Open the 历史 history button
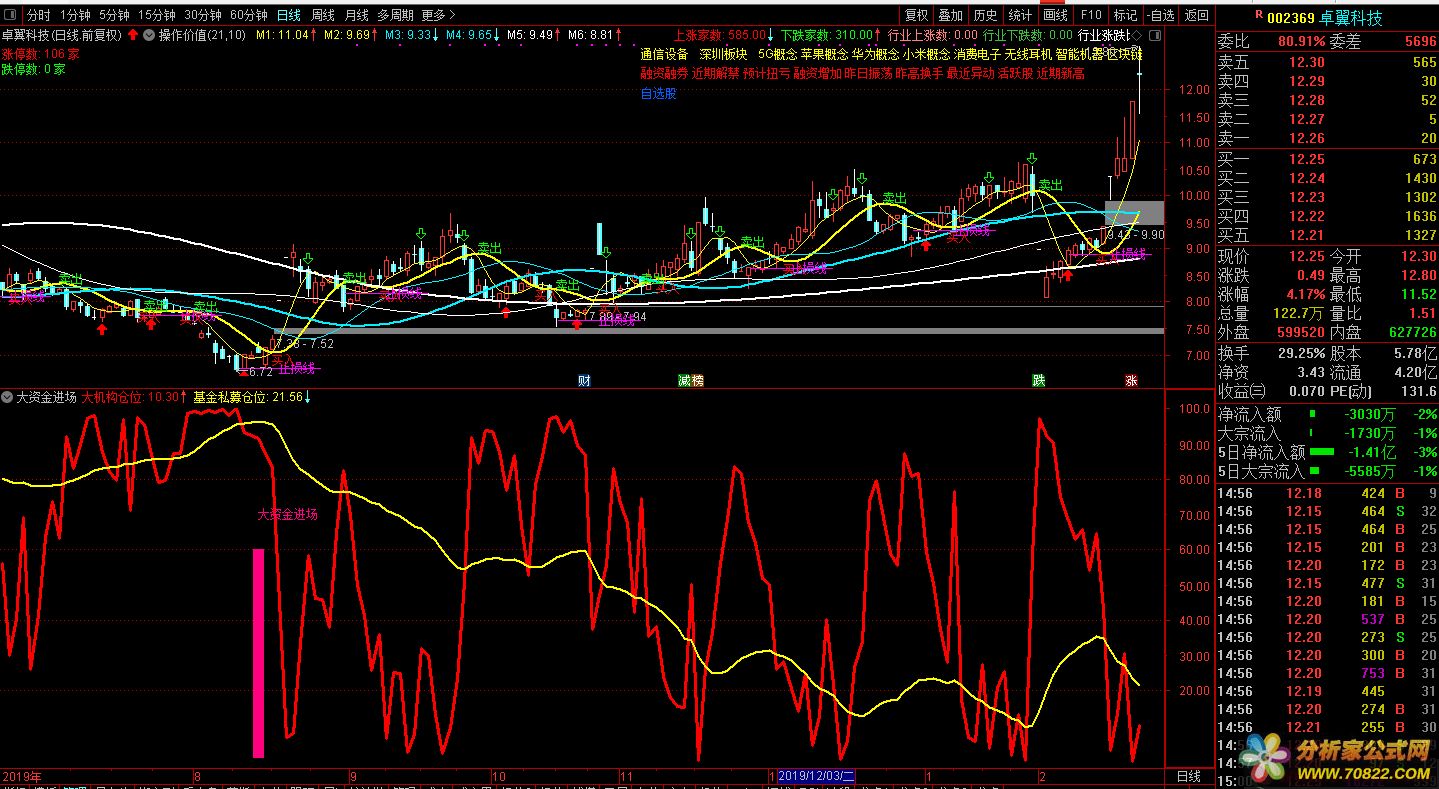Viewport: 1439px width, 789px height. [986, 15]
